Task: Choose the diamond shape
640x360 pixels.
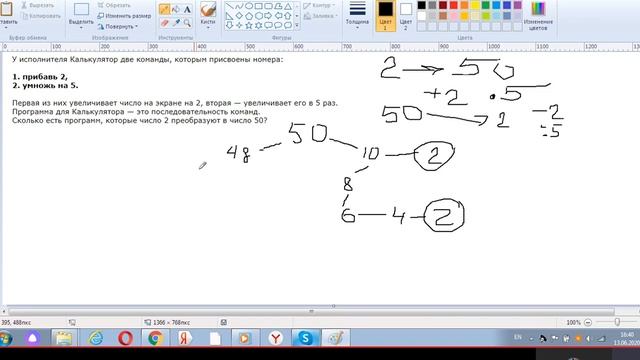Action: (x=239, y=16)
